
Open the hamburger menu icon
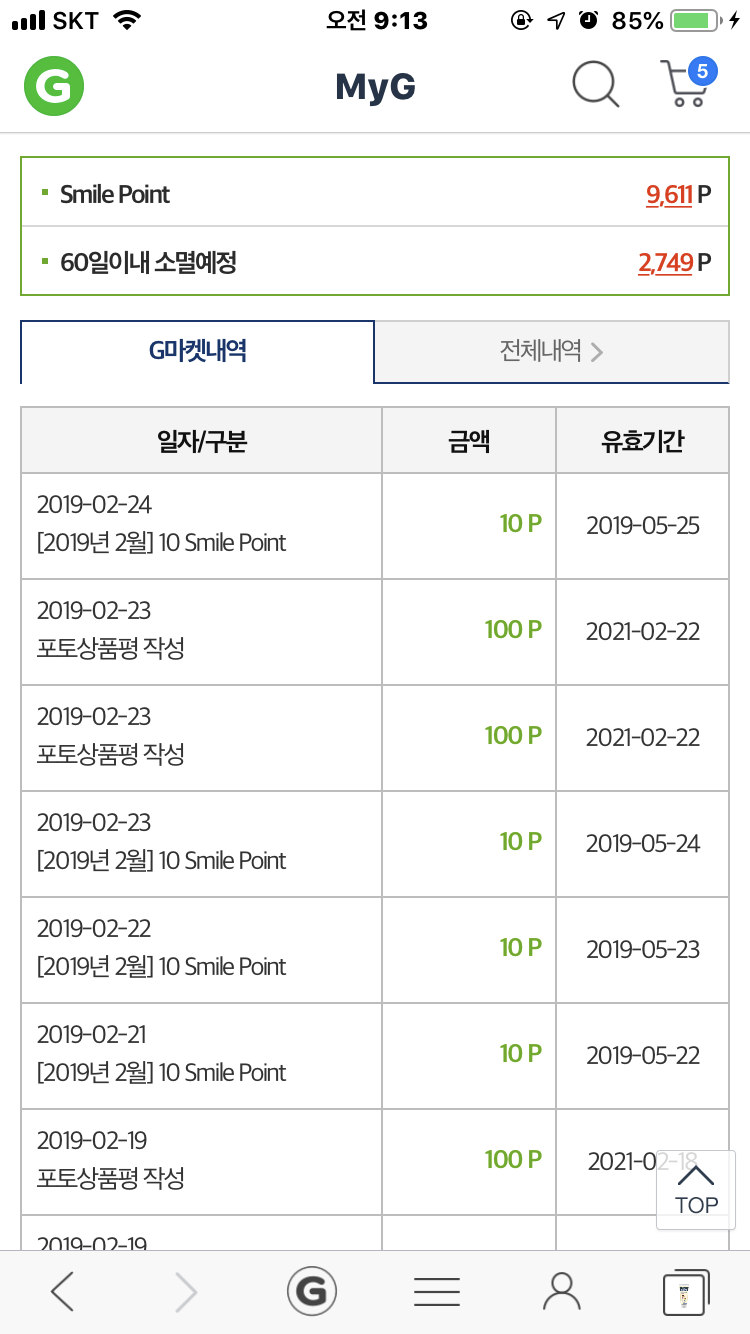coord(437,1292)
